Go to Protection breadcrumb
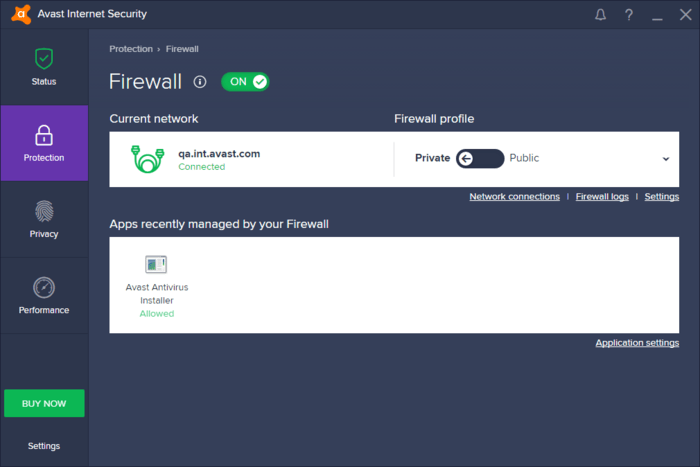The image size is (700, 467). [131, 49]
